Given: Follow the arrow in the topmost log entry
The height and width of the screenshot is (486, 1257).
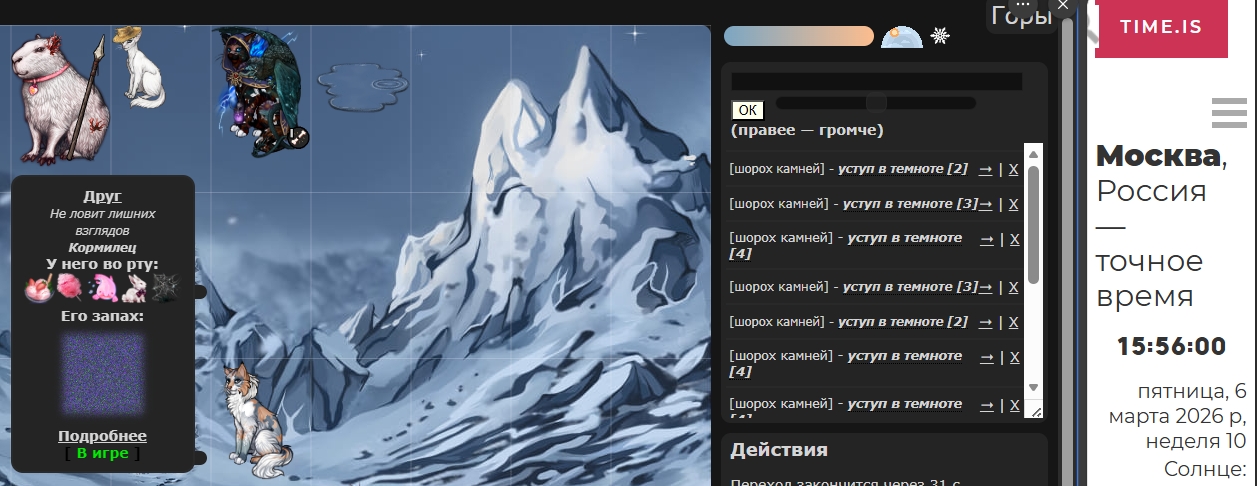Looking at the screenshot, I should click(986, 170).
